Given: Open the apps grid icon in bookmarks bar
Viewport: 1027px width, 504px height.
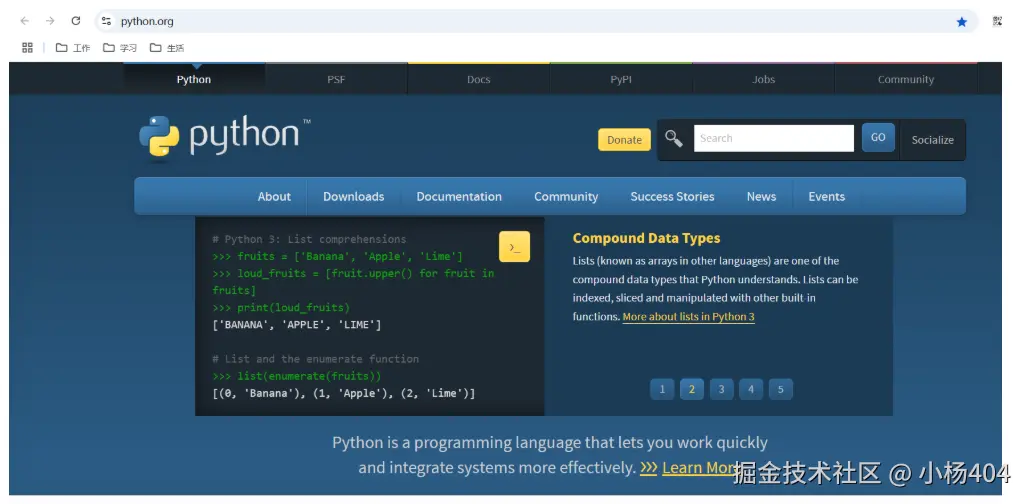Looking at the screenshot, I should [27, 47].
